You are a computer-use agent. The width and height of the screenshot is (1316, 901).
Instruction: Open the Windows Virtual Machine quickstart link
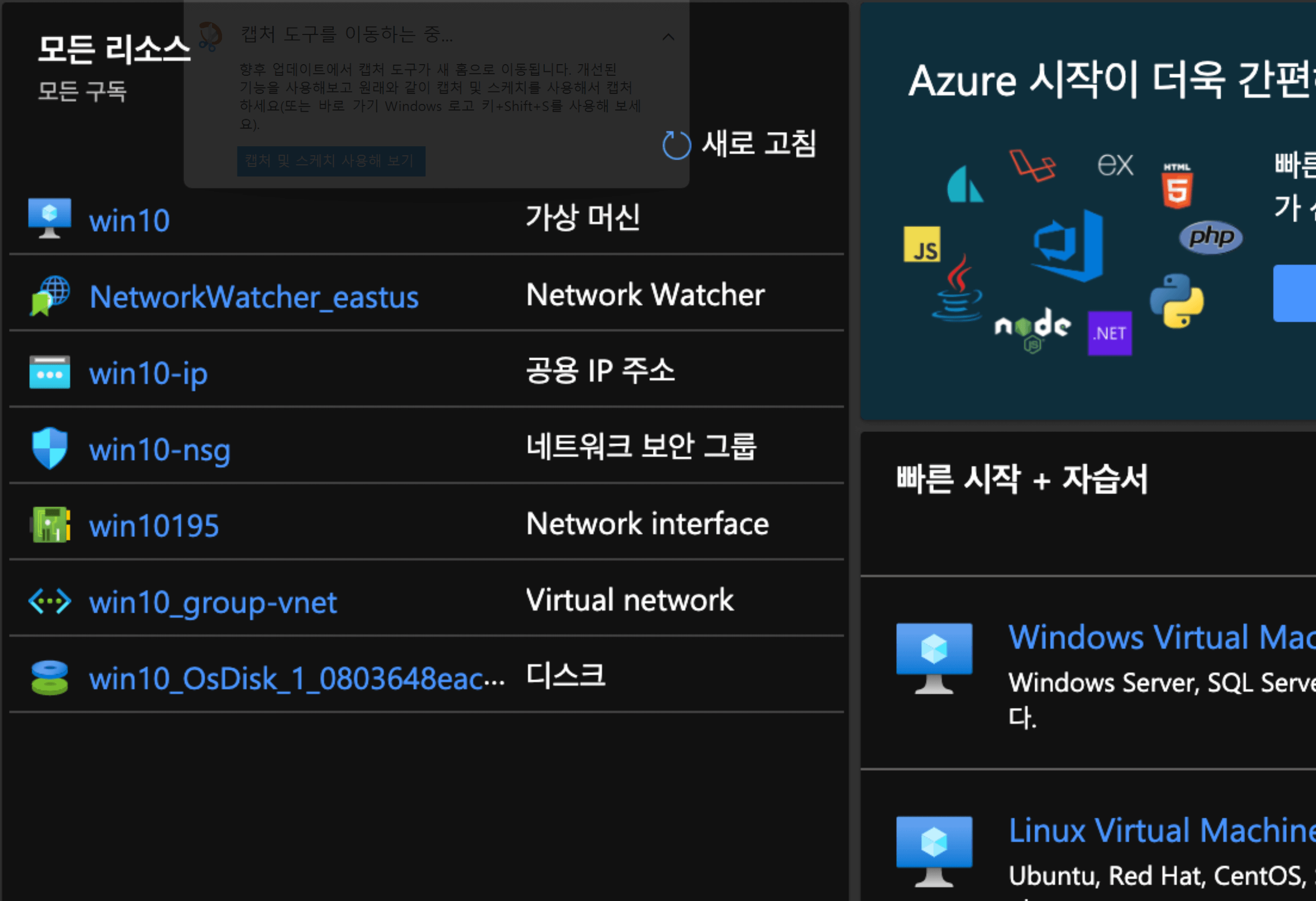coord(1162,638)
